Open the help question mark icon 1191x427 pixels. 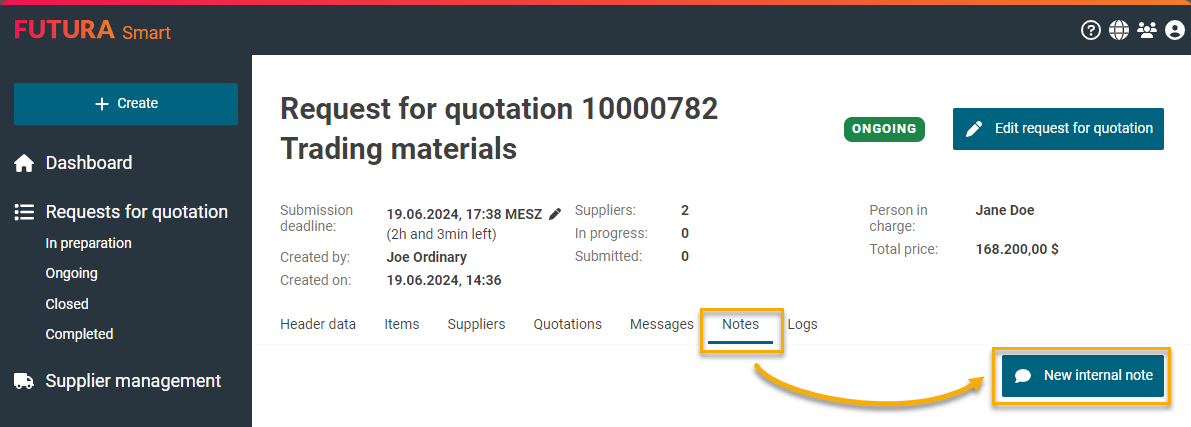1091,31
